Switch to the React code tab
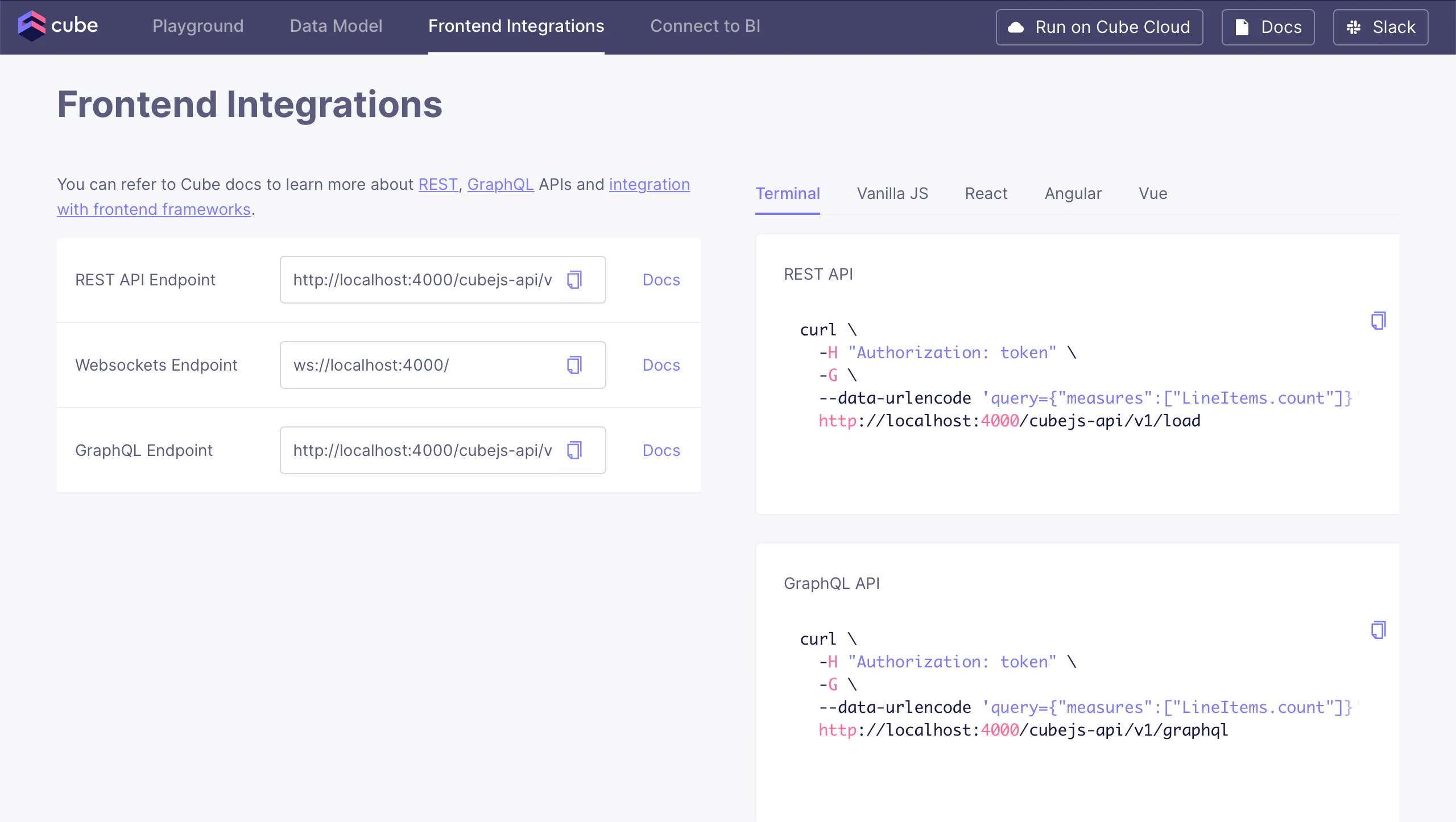The height and width of the screenshot is (822, 1456). click(x=986, y=194)
